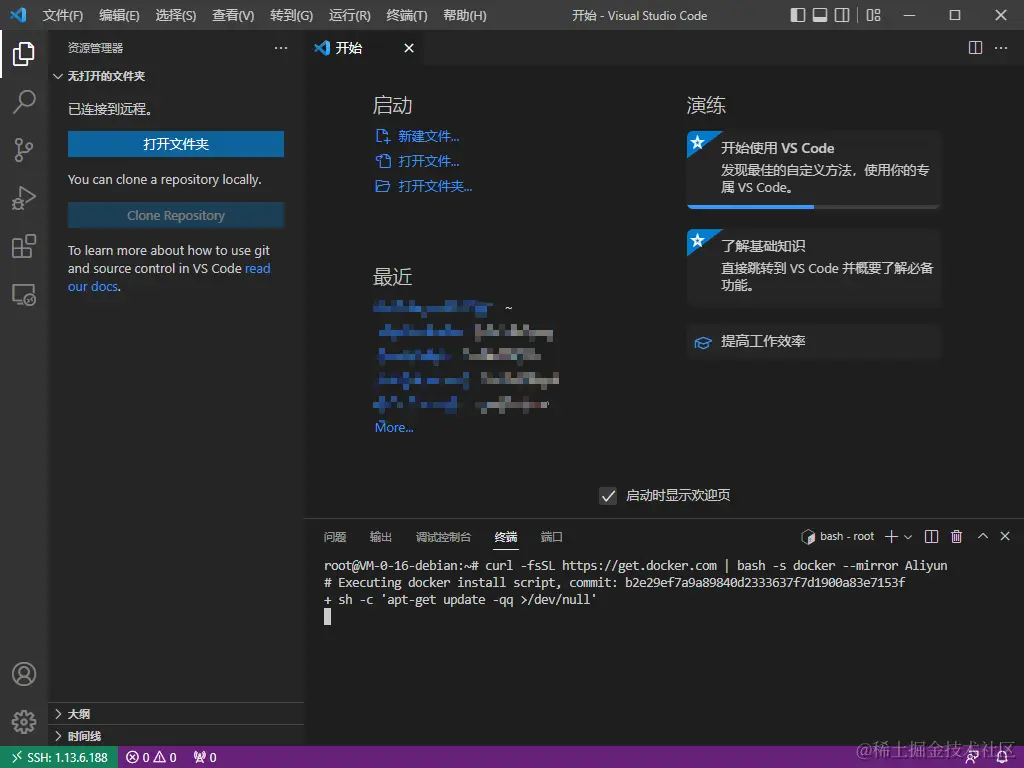This screenshot has height=768, width=1024.
Task: Click forwarded ports status item
Action: 205,758
